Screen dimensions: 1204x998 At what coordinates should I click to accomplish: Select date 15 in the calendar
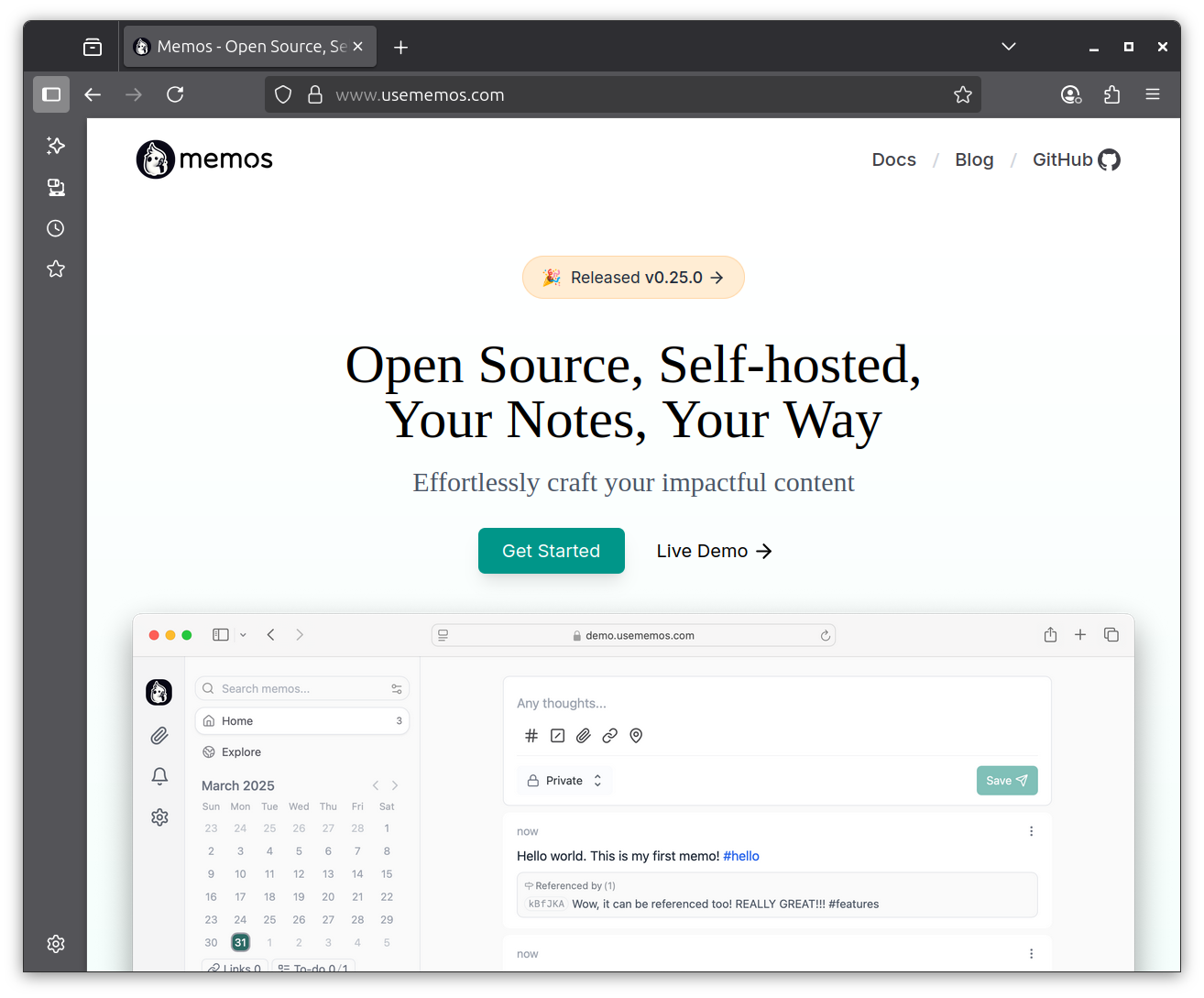387,874
